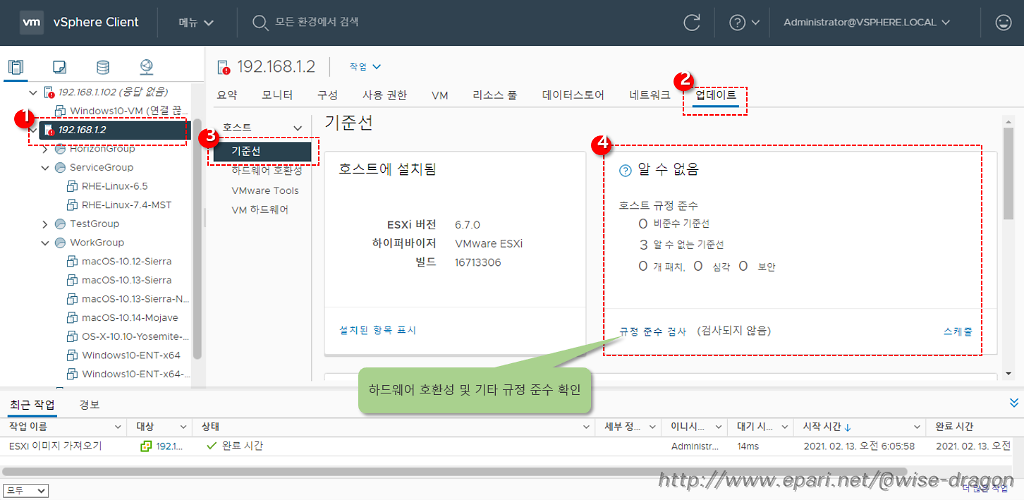
Task: Click the 192.168.1.102 host icon in tree
Action: click(x=48, y=92)
